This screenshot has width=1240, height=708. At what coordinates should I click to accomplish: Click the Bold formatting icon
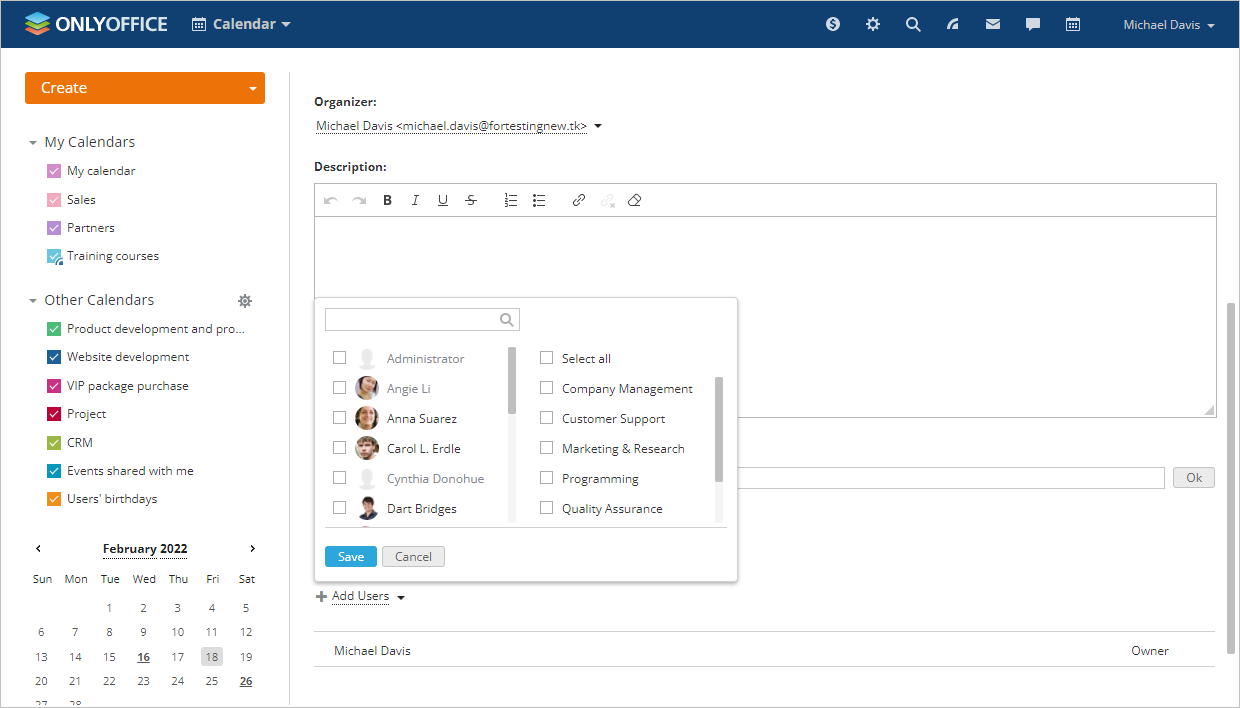coord(387,201)
